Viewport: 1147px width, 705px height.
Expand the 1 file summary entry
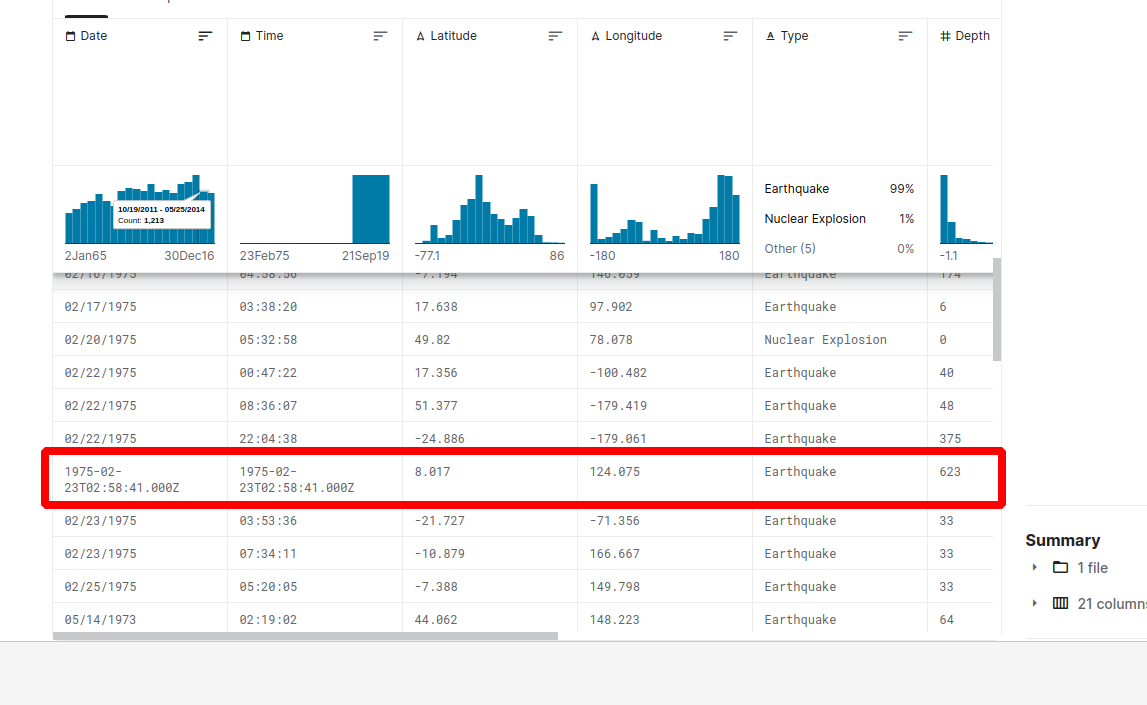[1033, 567]
